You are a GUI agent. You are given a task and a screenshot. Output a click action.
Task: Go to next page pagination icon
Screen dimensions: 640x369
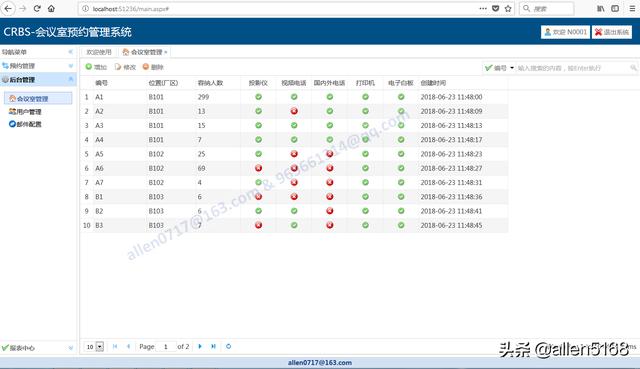click(200, 346)
